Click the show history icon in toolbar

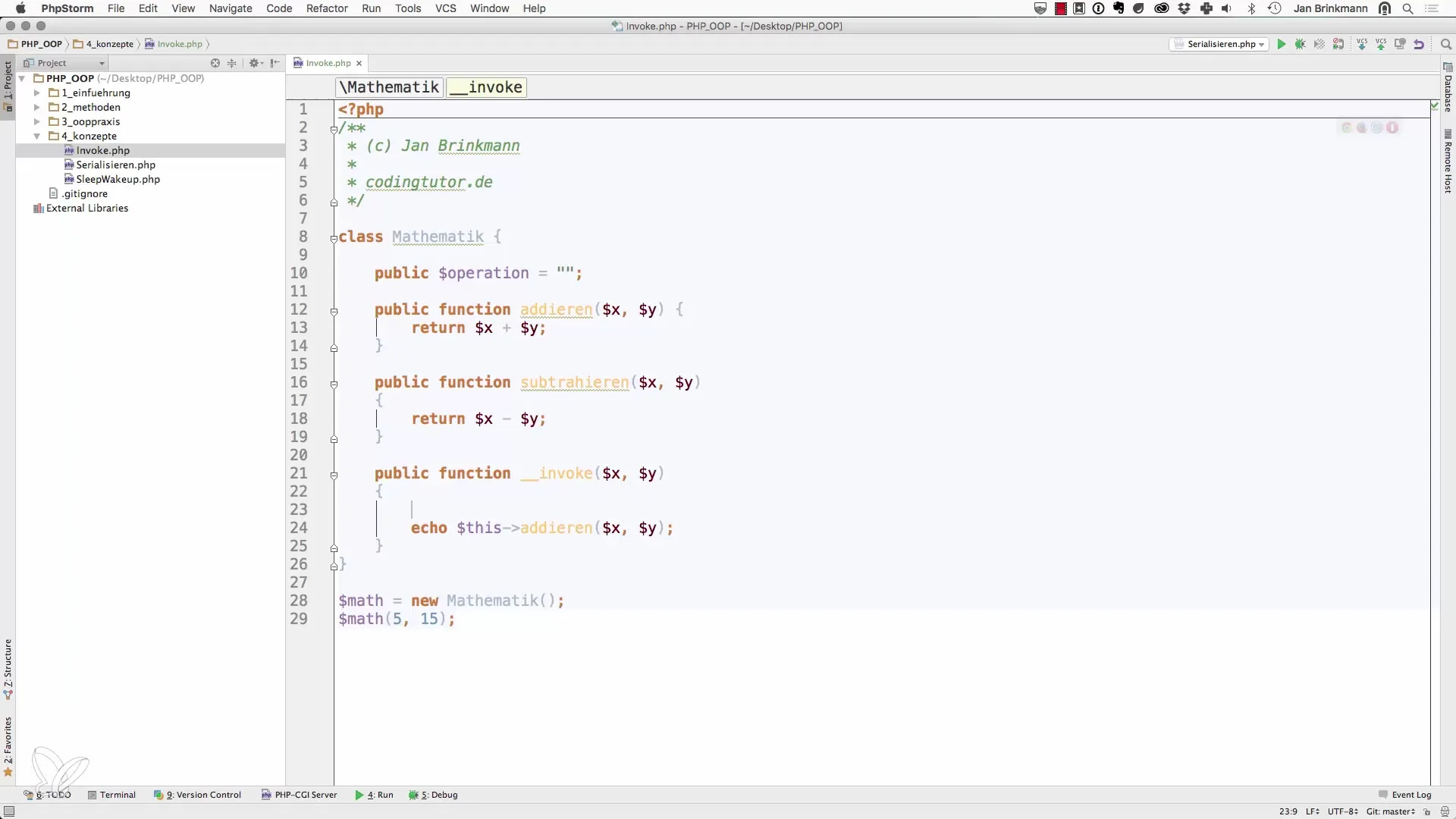click(1400, 44)
